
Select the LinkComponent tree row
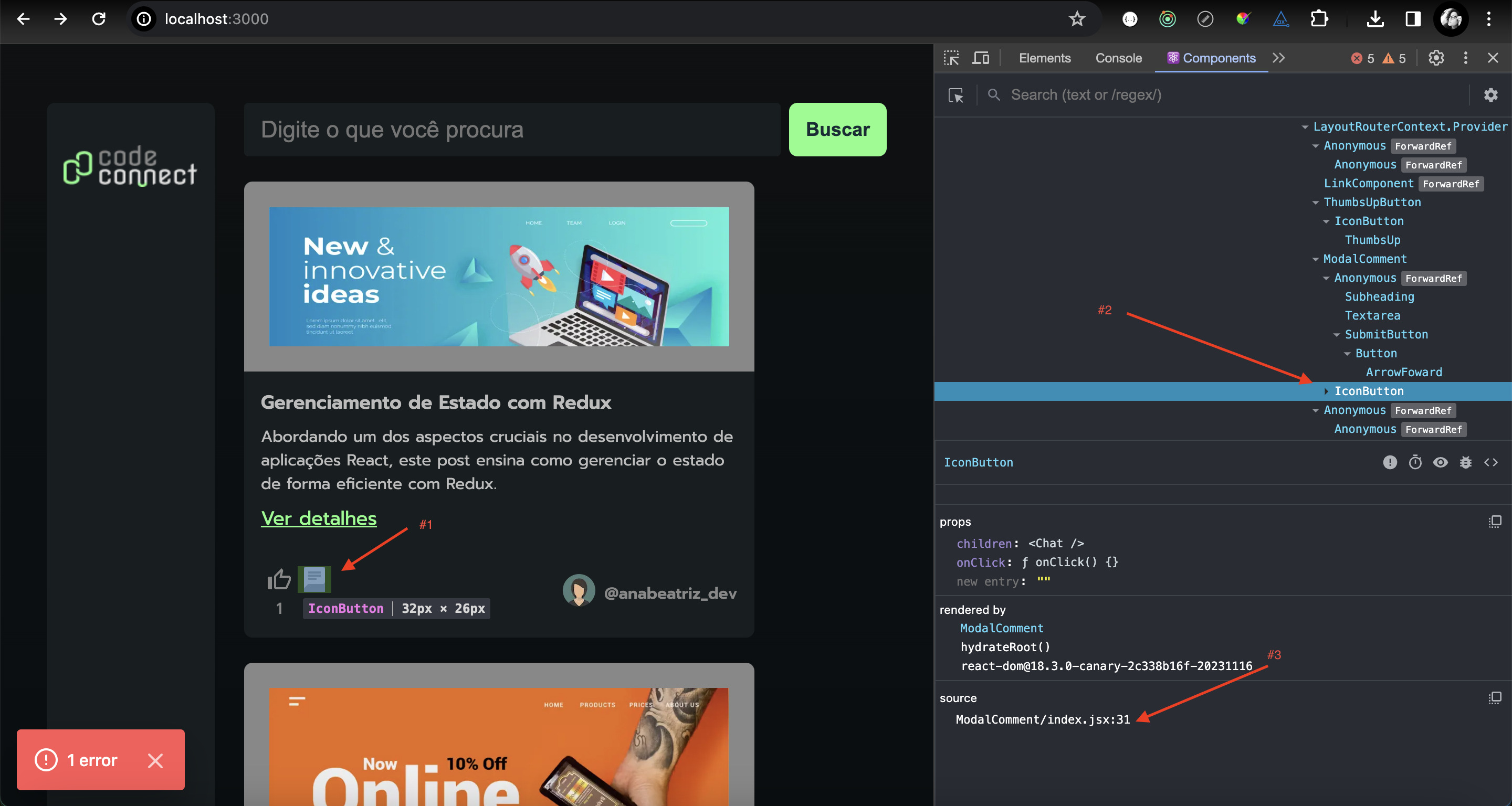1223,184
